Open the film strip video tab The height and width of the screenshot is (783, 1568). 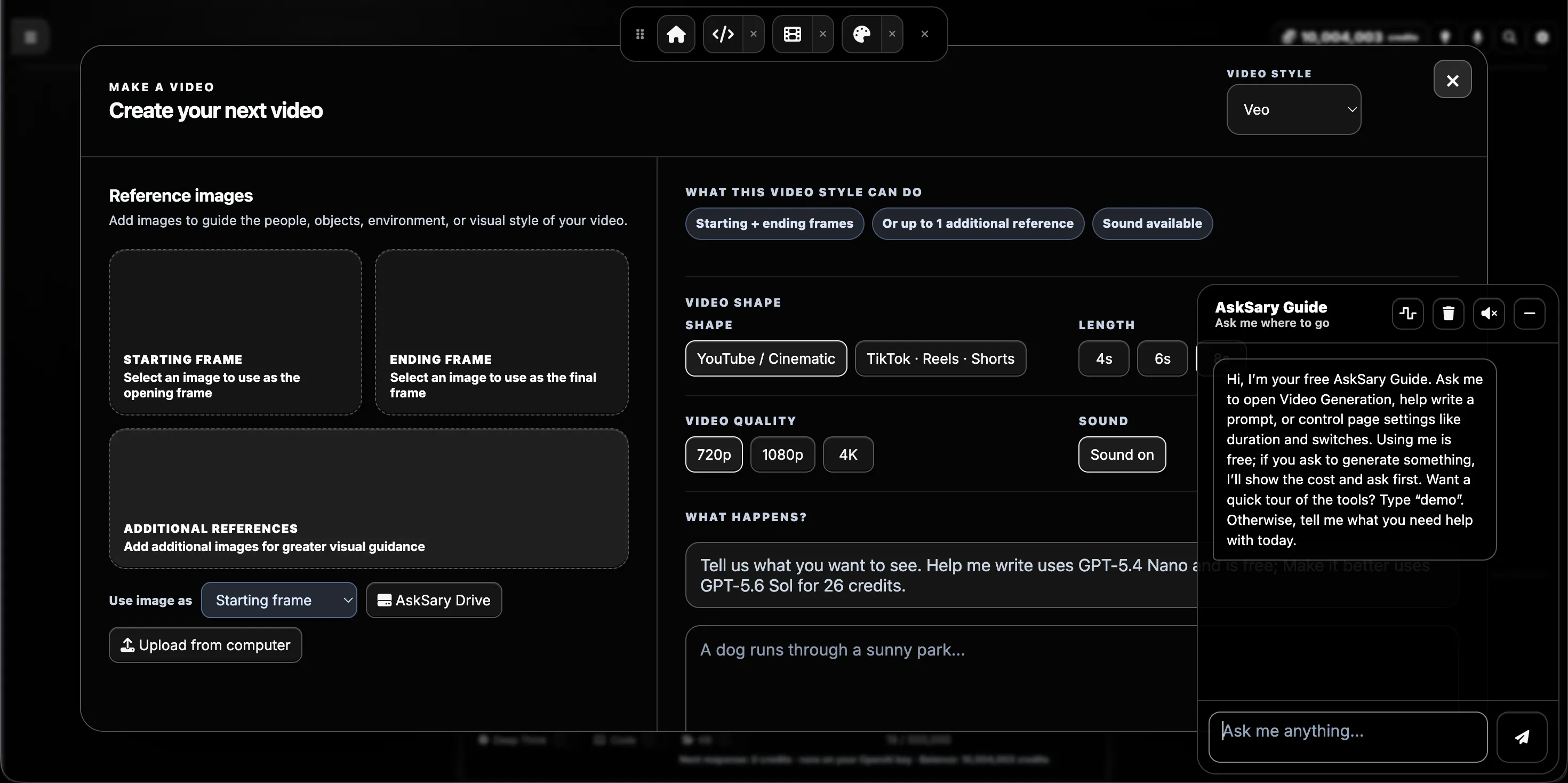[792, 34]
